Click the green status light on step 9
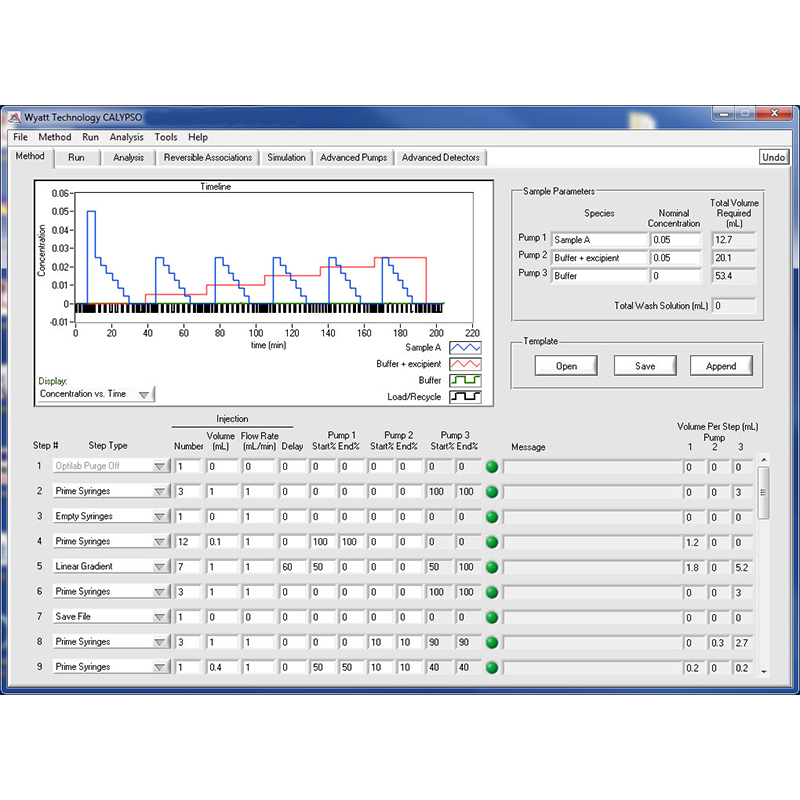The height and width of the screenshot is (800, 800). click(x=492, y=667)
